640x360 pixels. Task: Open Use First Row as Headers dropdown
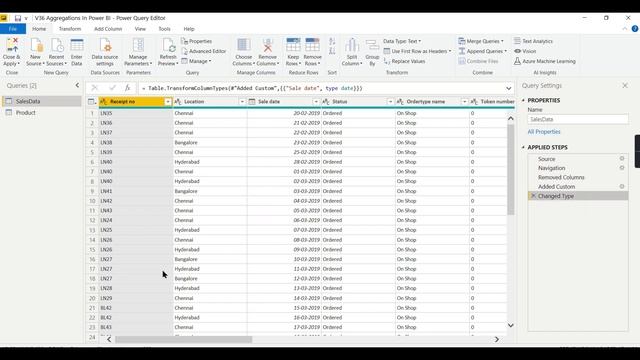coord(418,51)
